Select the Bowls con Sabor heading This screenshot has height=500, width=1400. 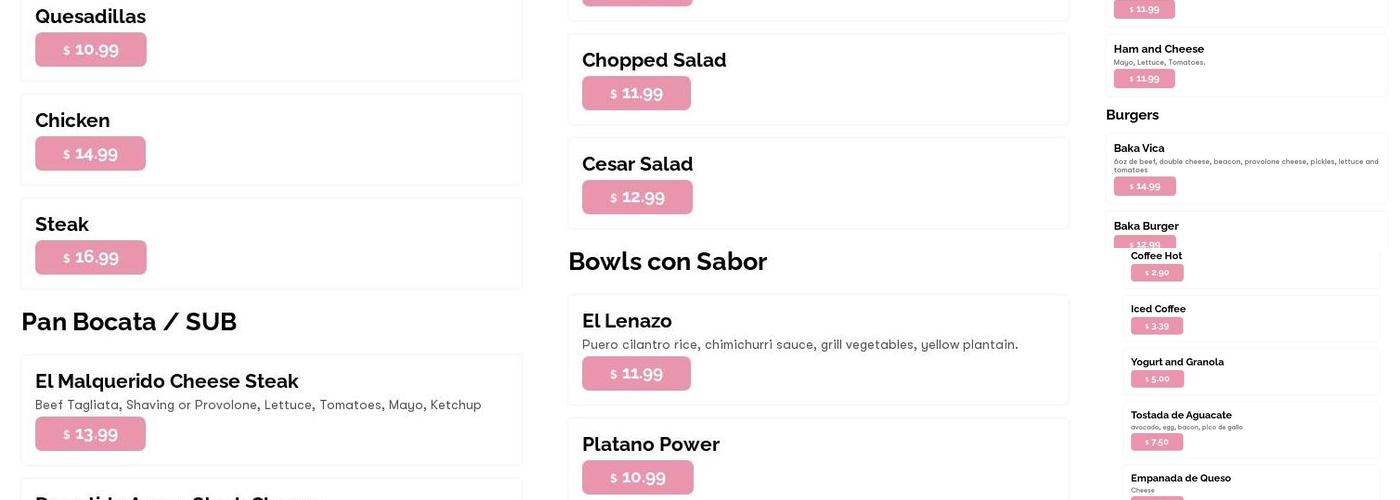point(667,262)
